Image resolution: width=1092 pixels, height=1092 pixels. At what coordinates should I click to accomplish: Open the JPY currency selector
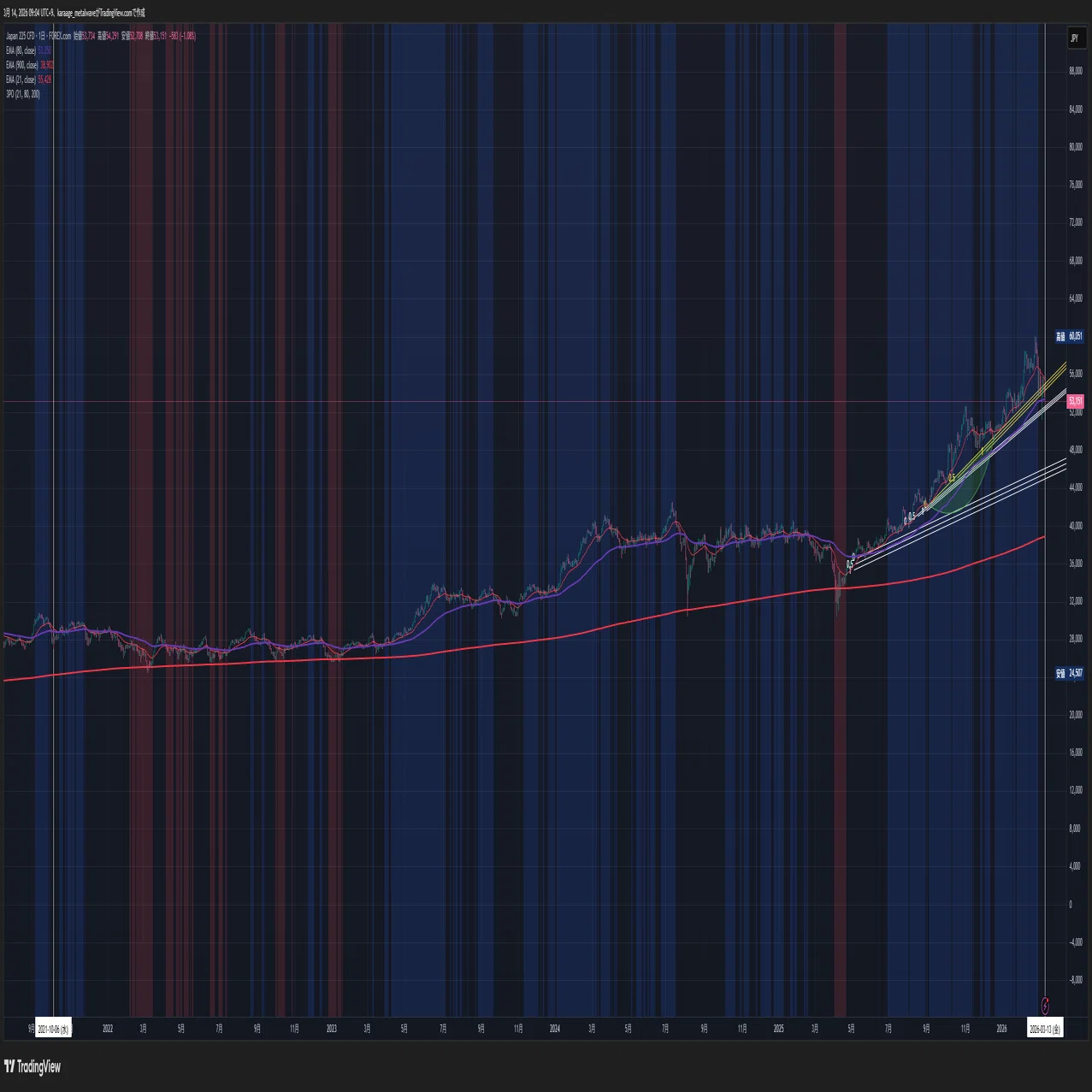(1074, 38)
